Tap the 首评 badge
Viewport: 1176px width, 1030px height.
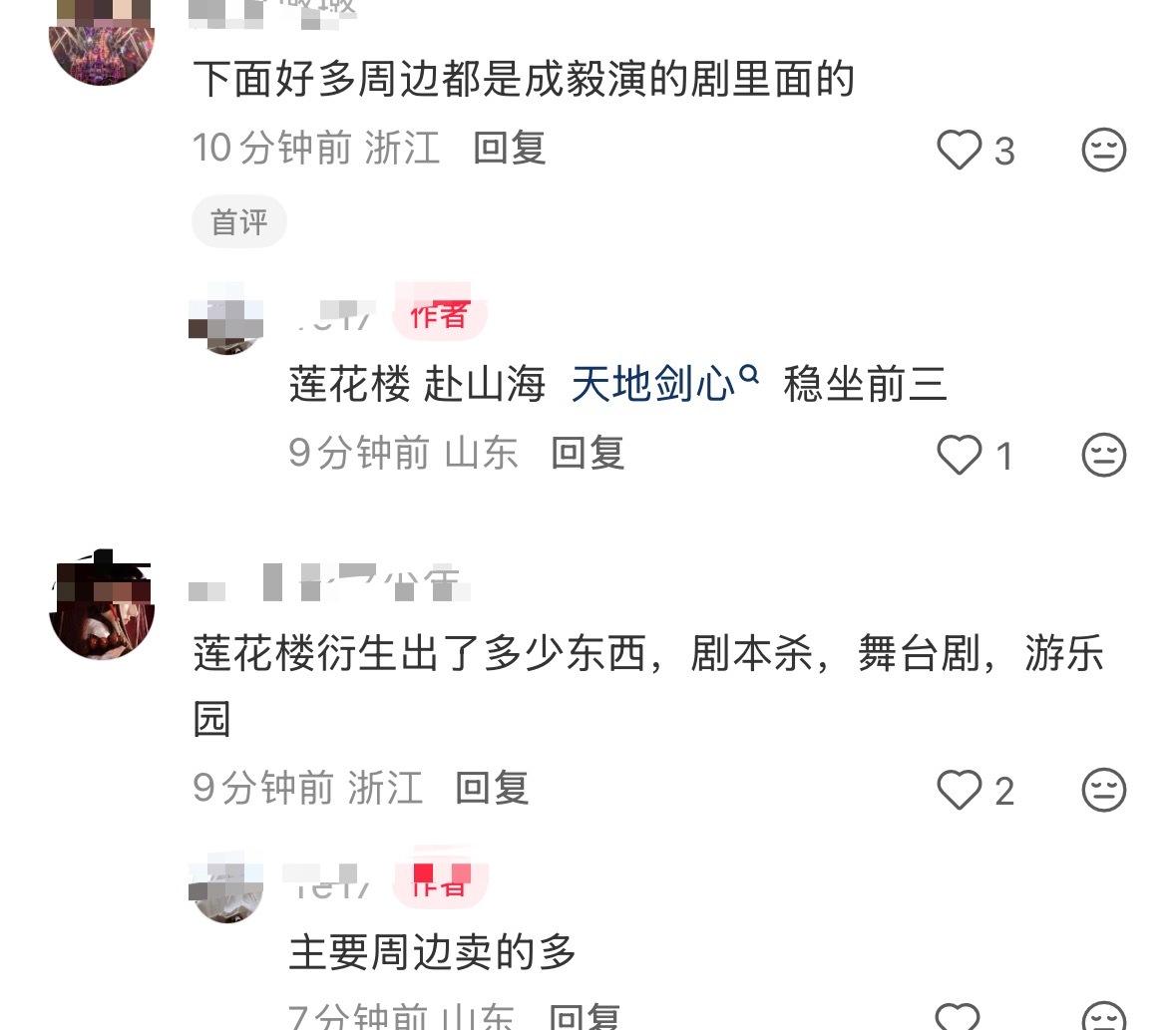point(238,222)
